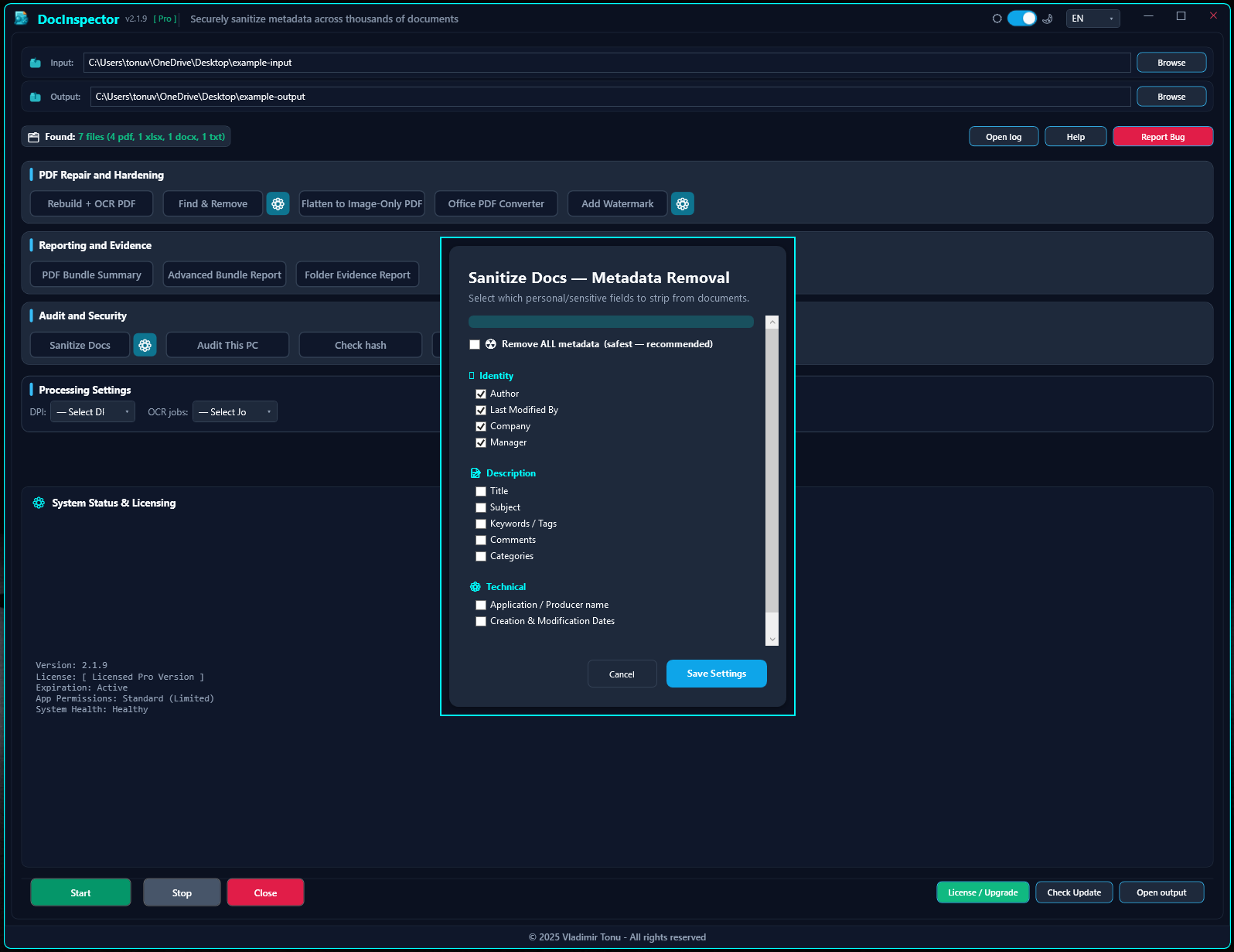This screenshot has height=952, width=1234.
Task: Open the OCR jobs dropdown
Action: pos(235,412)
